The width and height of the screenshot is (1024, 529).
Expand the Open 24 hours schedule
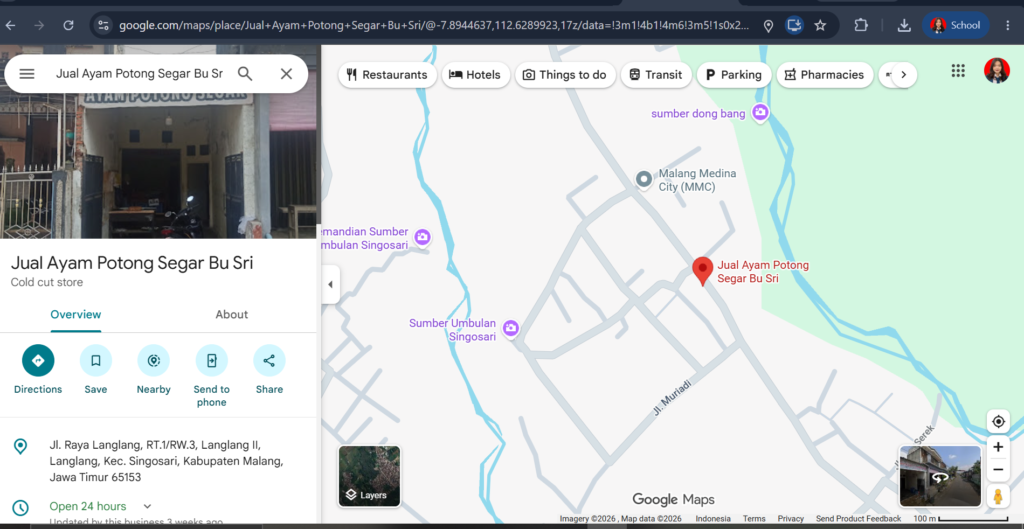coord(147,506)
